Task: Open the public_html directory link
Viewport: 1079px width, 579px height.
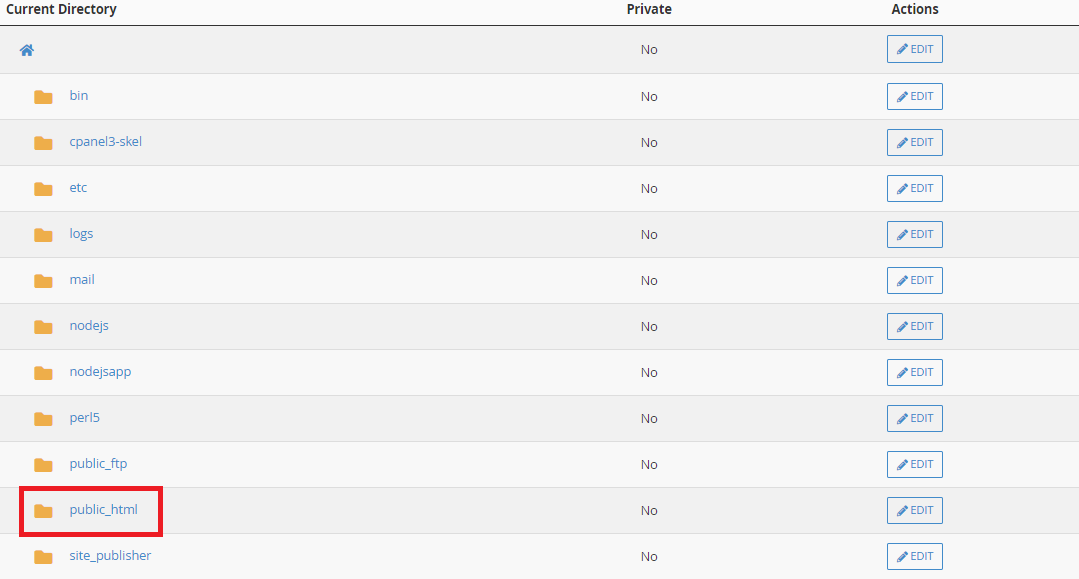Action: [x=103, y=510]
